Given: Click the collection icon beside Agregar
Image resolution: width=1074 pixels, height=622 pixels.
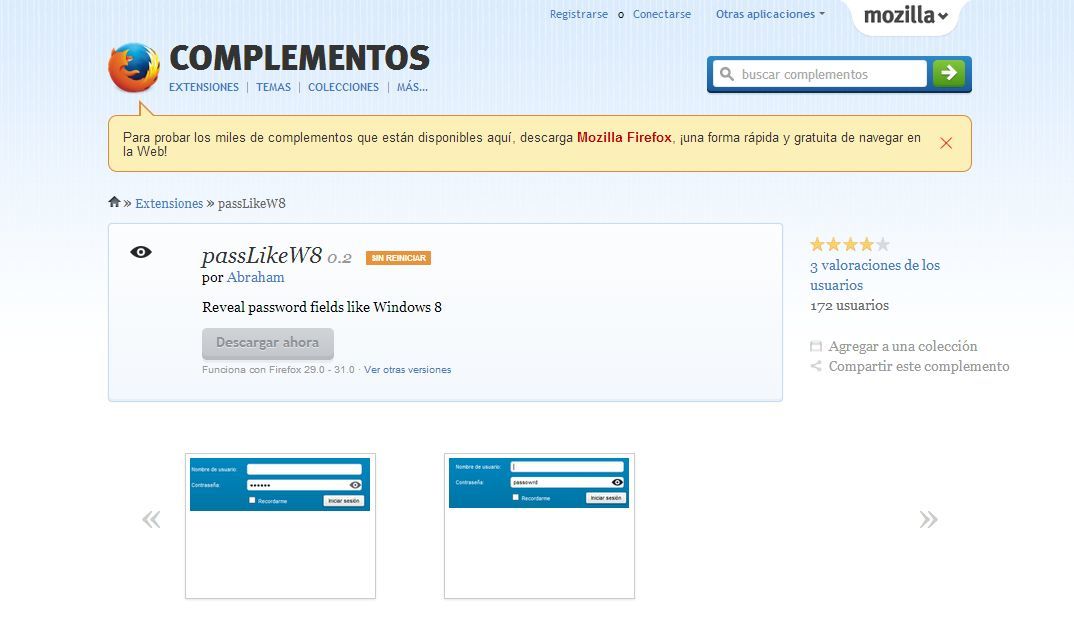Looking at the screenshot, I should coord(816,346).
